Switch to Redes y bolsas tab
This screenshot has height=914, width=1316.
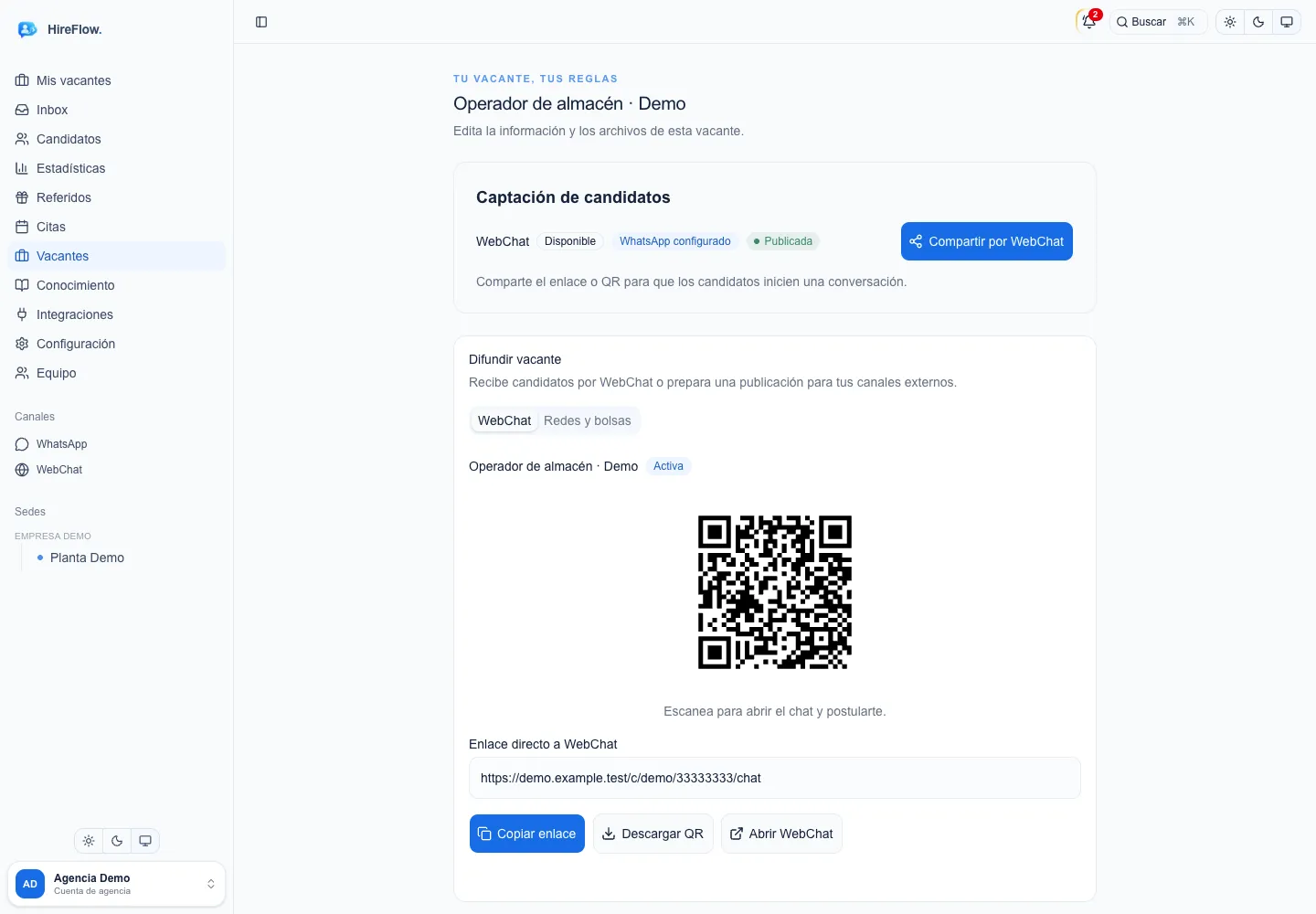click(588, 420)
